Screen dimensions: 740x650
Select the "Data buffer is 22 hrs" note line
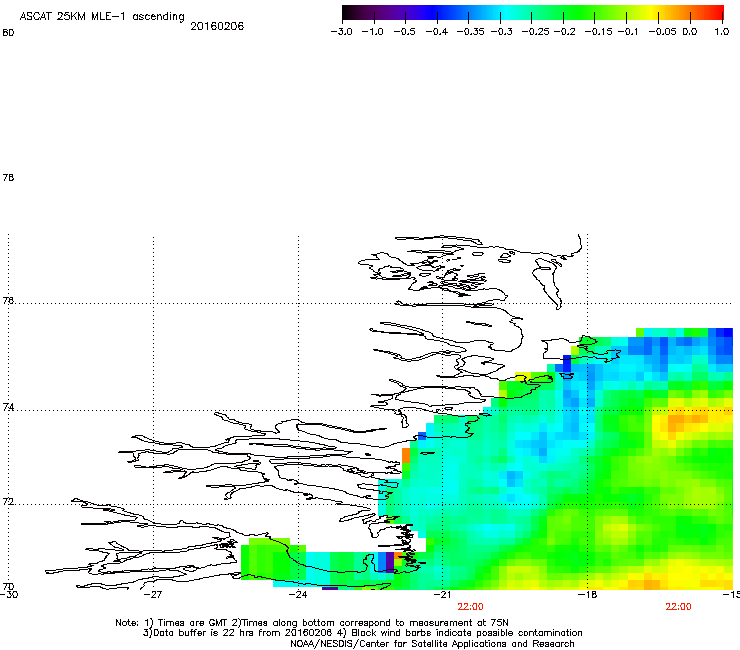tap(362, 633)
